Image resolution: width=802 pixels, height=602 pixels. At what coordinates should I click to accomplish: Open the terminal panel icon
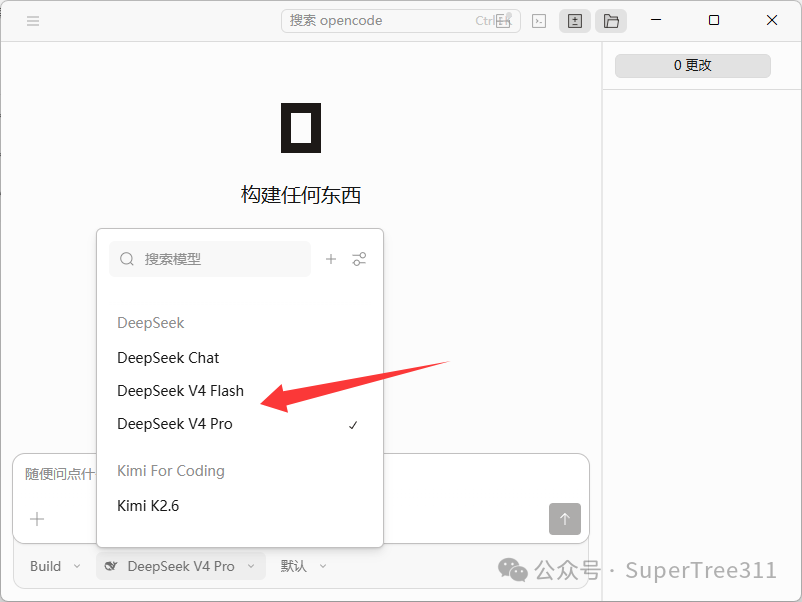pyautogui.click(x=539, y=21)
